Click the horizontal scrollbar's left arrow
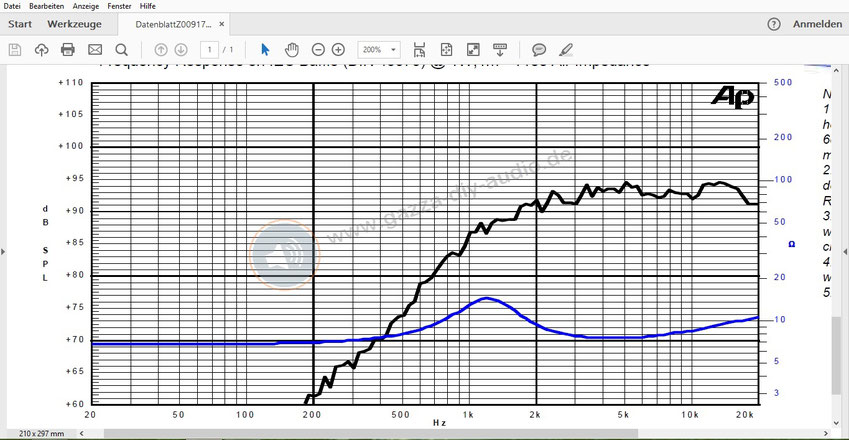 pyautogui.click(x=82, y=434)
